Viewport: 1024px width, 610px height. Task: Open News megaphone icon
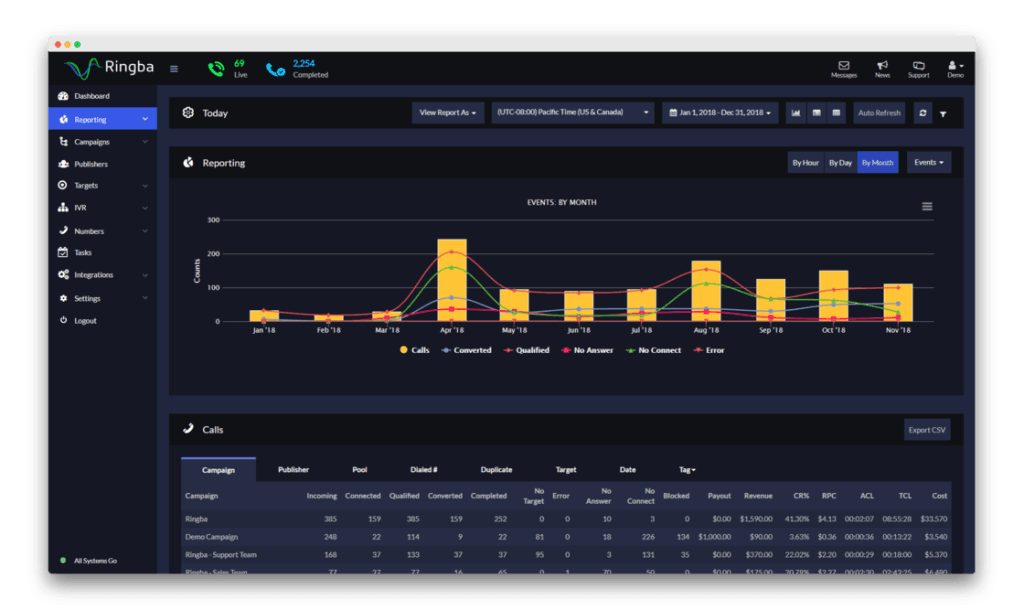pyautogui.click(x=882, y=69)
